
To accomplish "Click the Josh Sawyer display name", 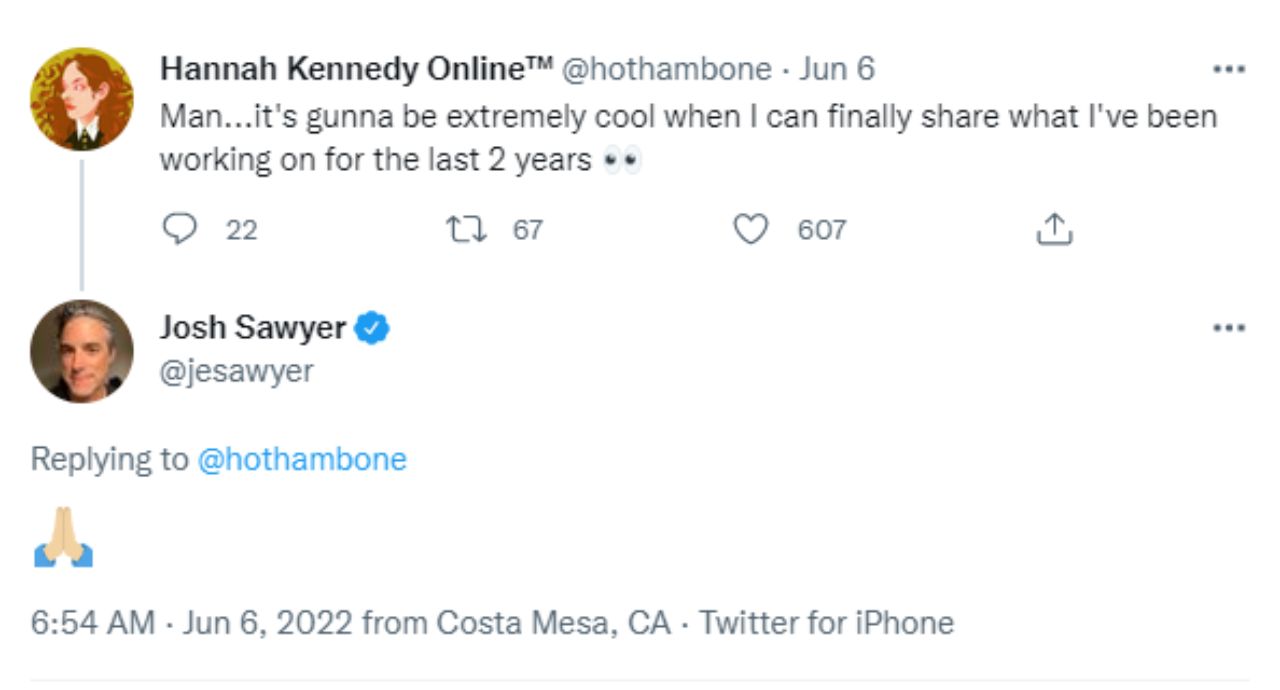I will click(253, 328).
